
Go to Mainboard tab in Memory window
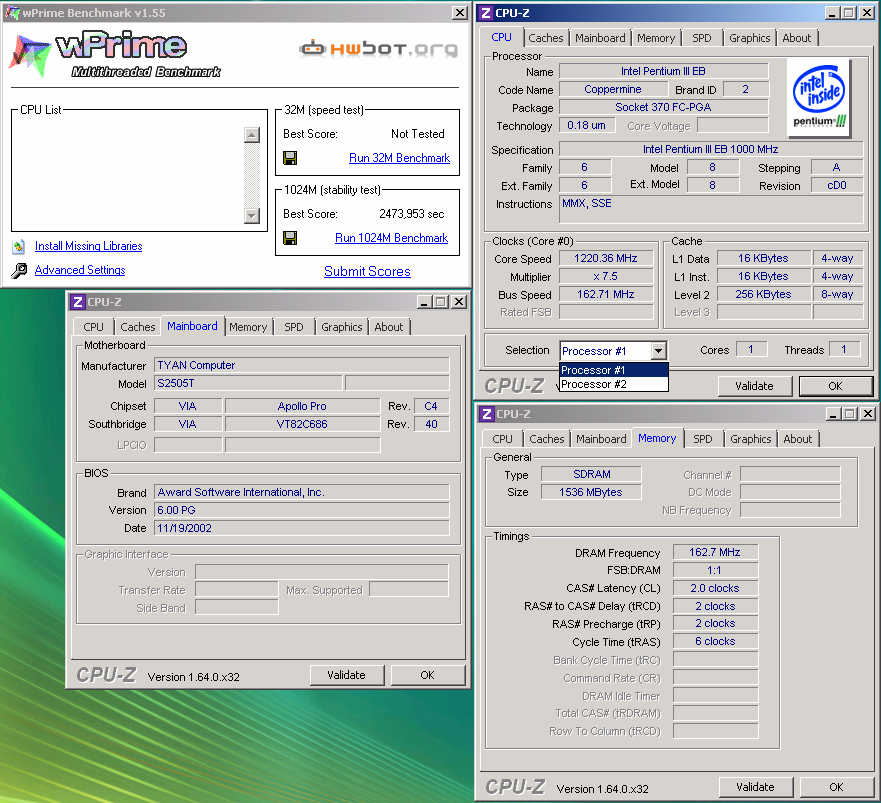[x=601, y=439]
